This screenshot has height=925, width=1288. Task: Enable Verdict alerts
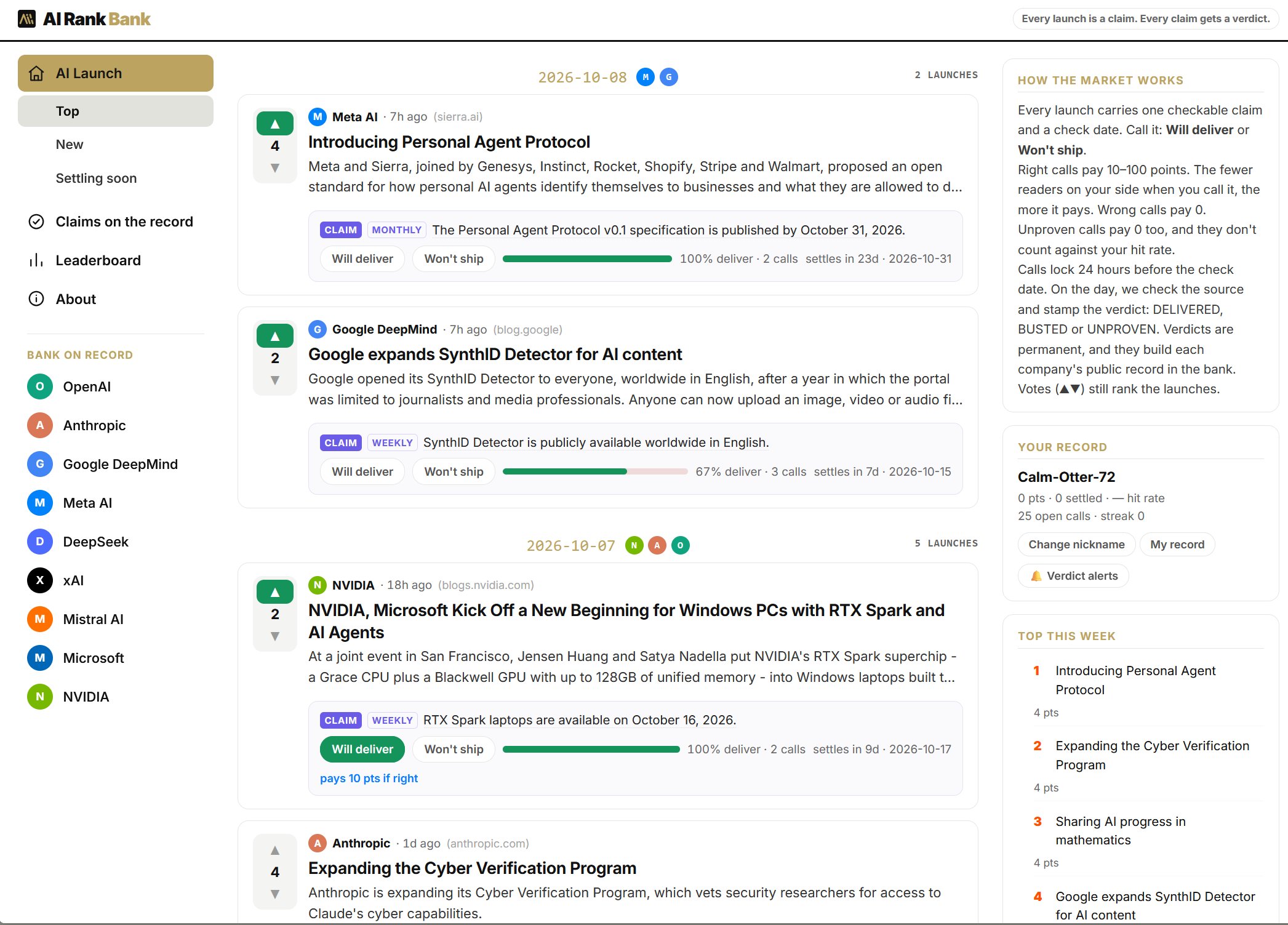coord(1074,576)
